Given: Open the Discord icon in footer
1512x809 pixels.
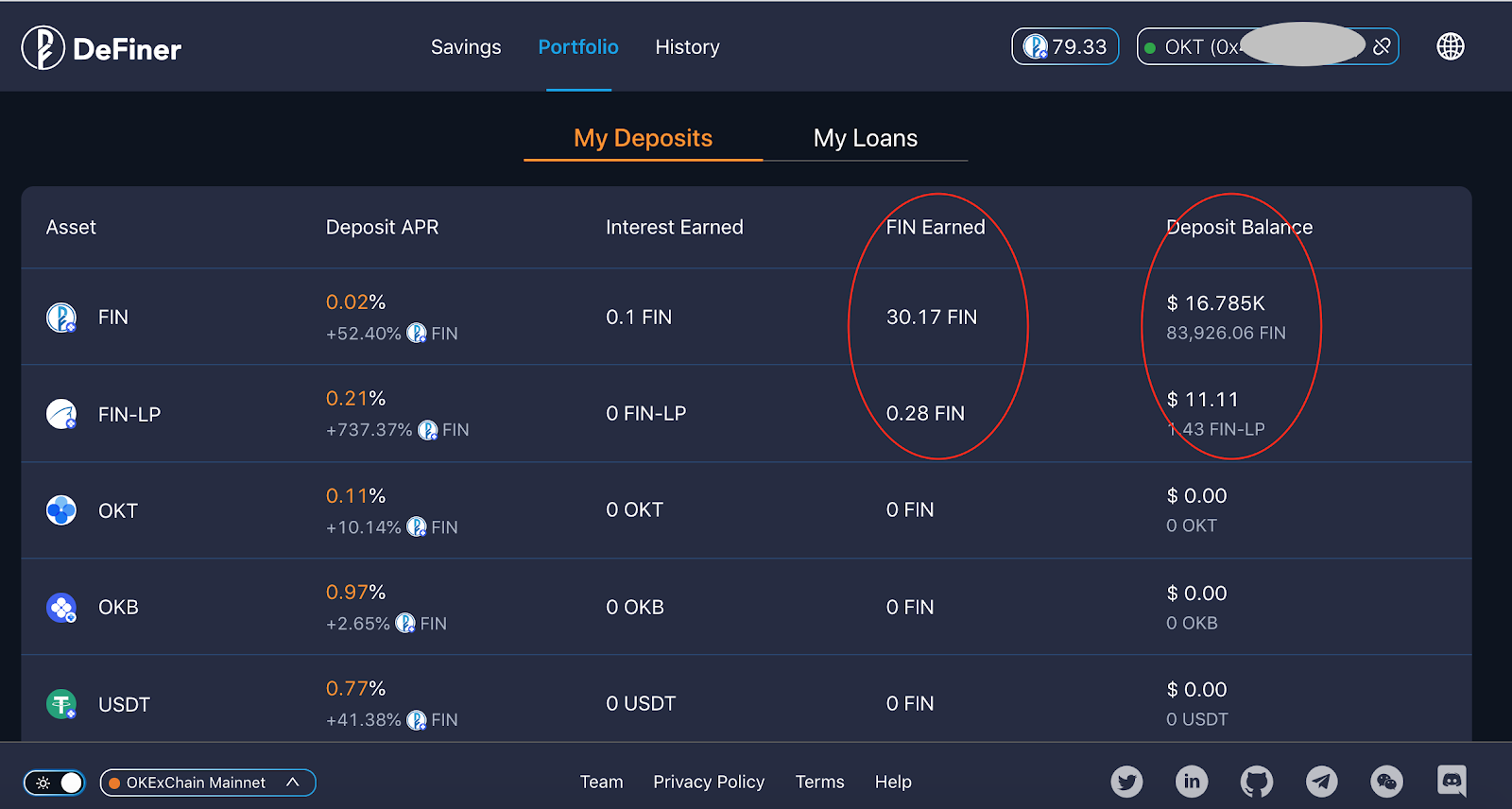Looking at the screenshot, I should click(1452, 781).
